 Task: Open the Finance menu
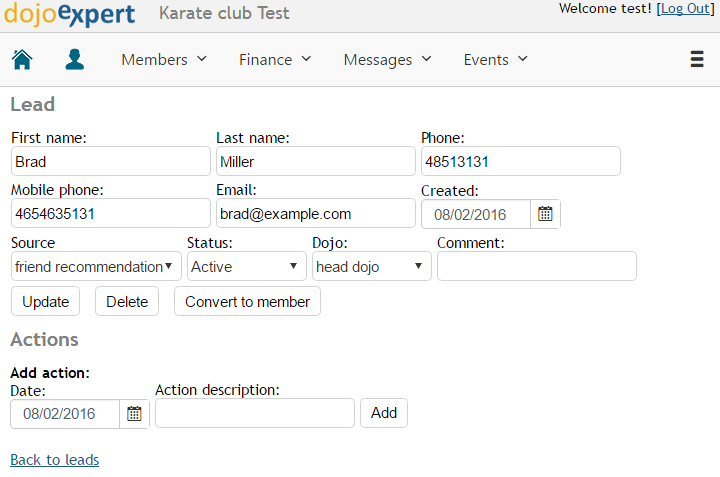pos(275,60)
